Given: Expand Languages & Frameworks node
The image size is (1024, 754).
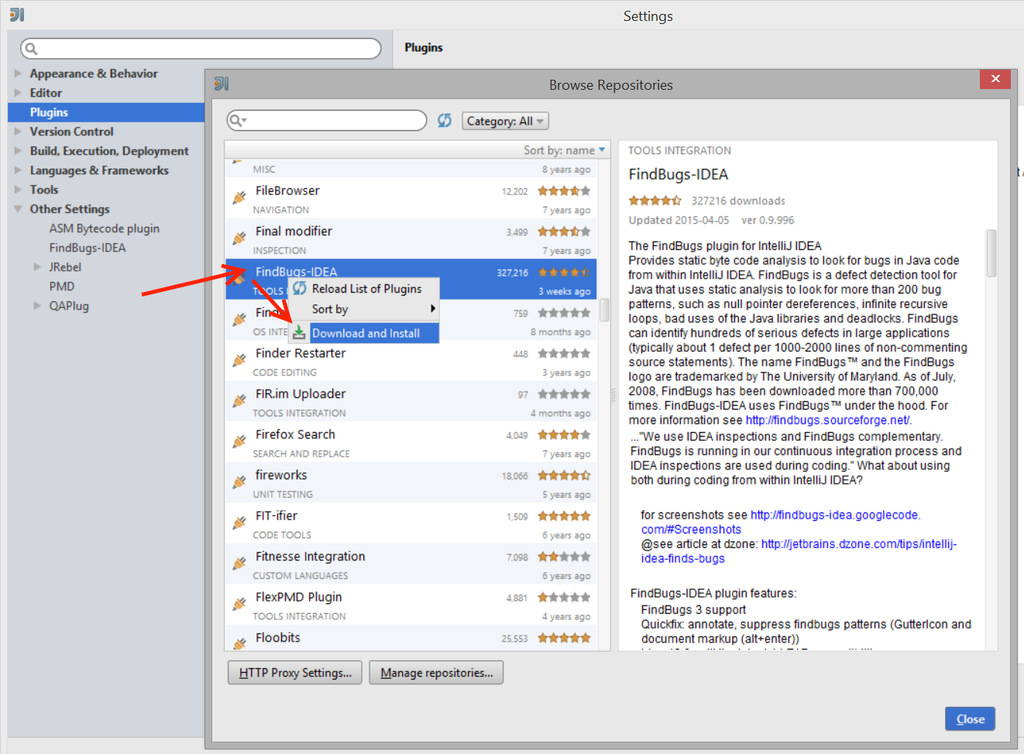Looking at the screenshot, I should click(18, 170).
